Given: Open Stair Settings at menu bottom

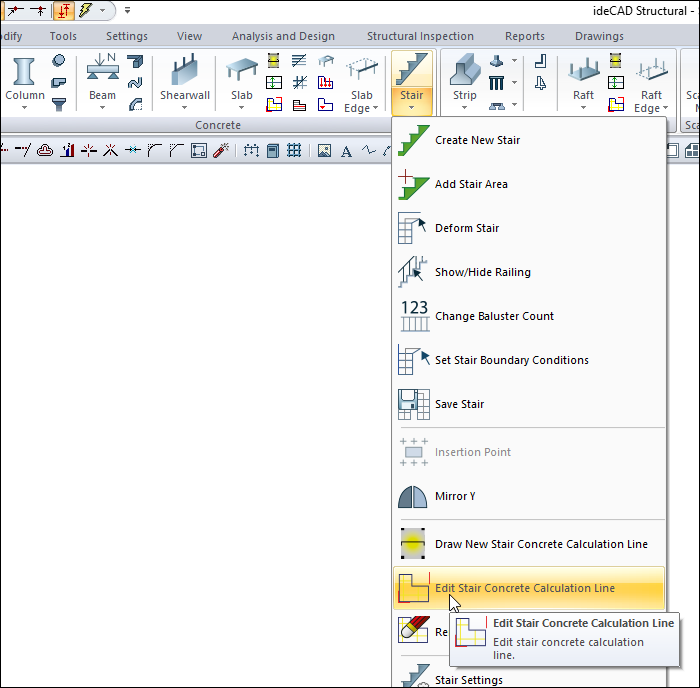Looking at the screenshot, I should (468, 680).
